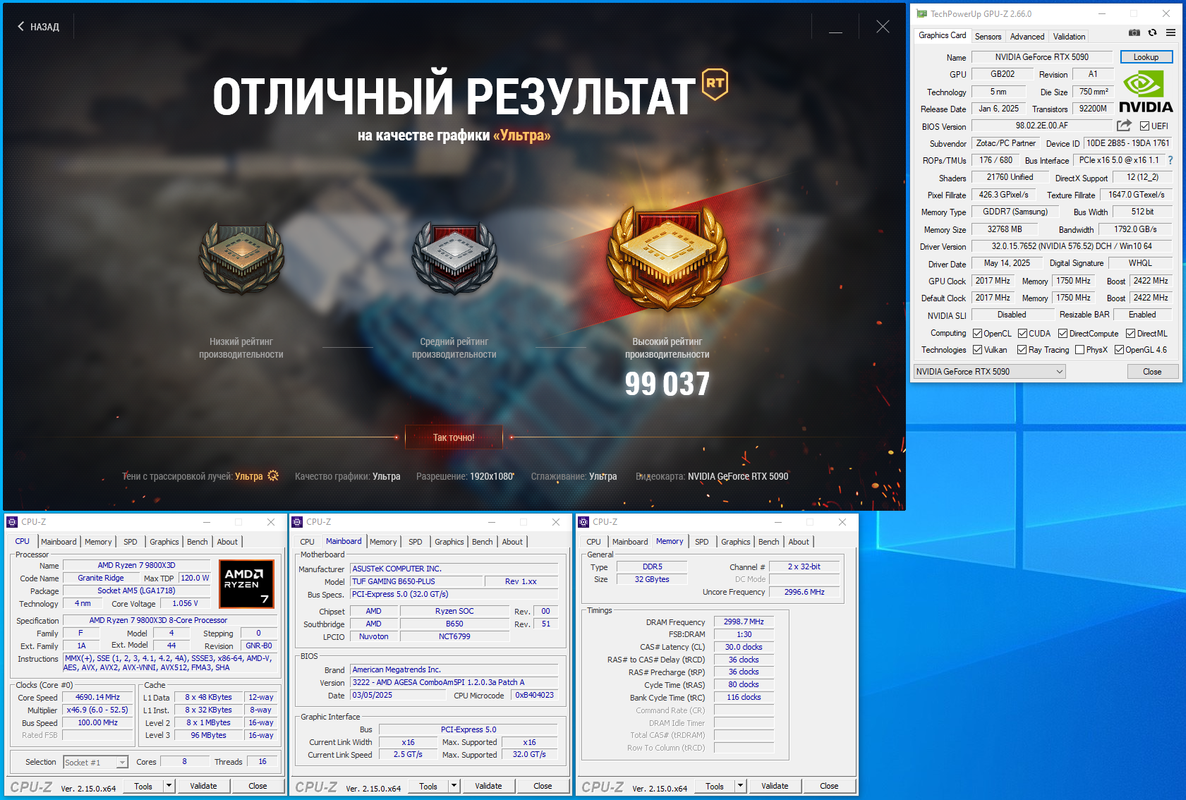
Task: Click the bronze low-rating medal
Action: pyautogui.click(x=241, y=258)
